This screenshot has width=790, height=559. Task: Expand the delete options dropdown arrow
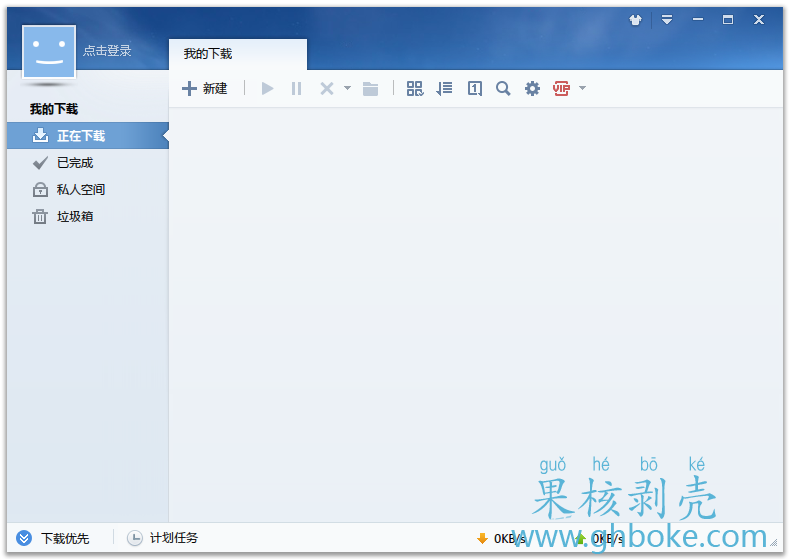pos(347,88)
